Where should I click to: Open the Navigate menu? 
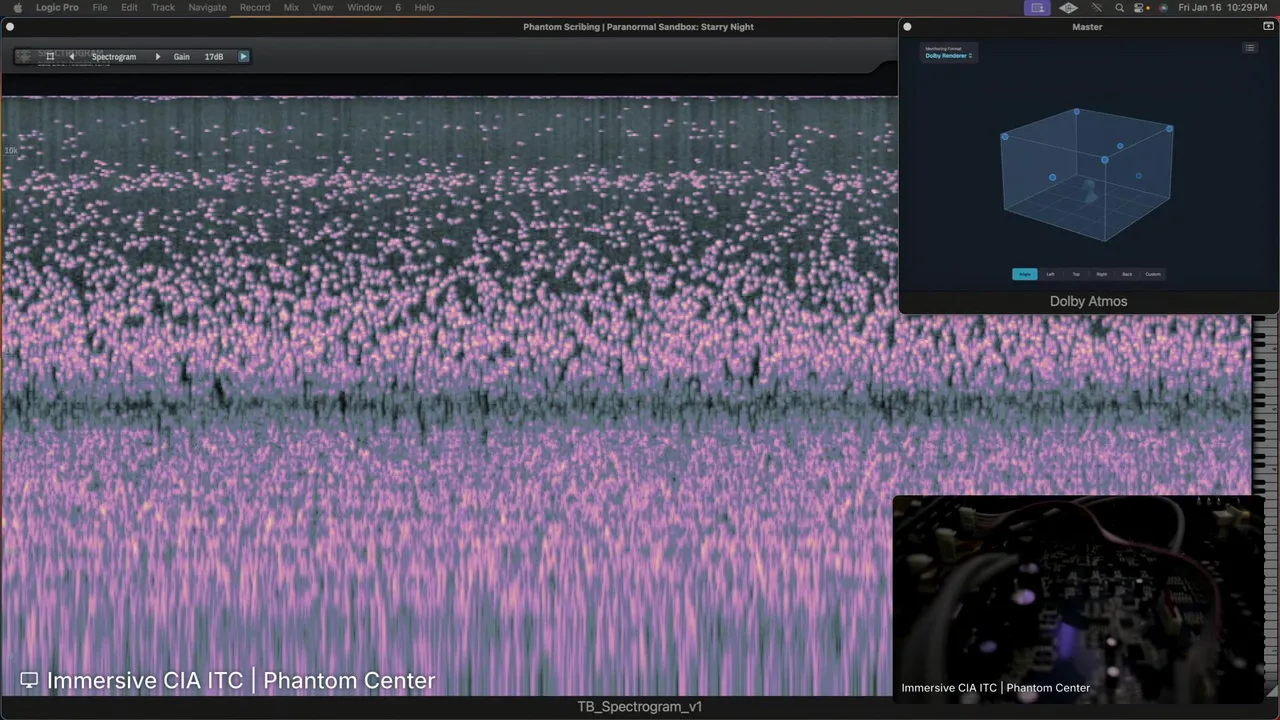click(x=207, y=7)
